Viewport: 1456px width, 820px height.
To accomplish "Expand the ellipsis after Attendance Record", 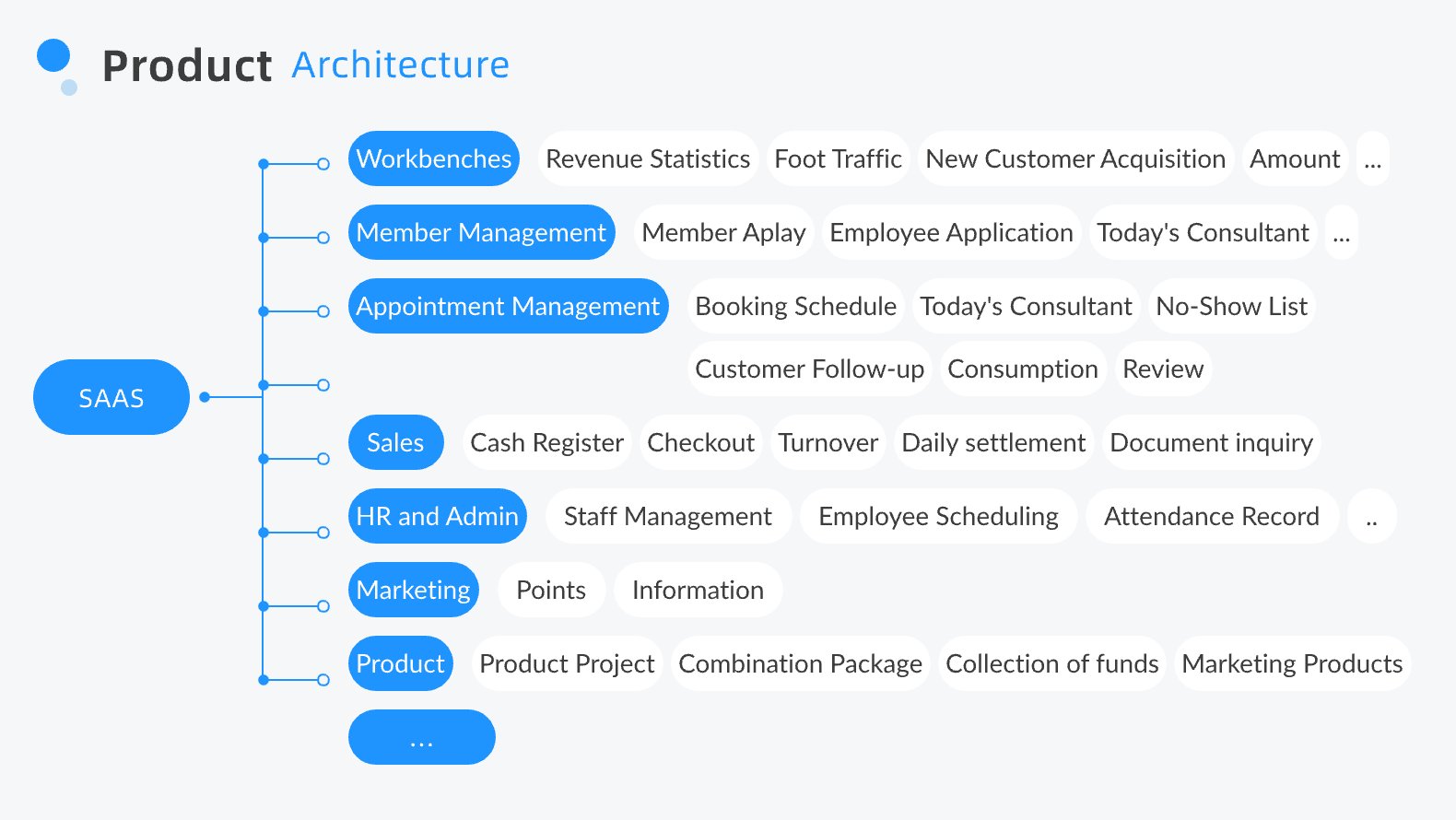I will (1371, 517).
